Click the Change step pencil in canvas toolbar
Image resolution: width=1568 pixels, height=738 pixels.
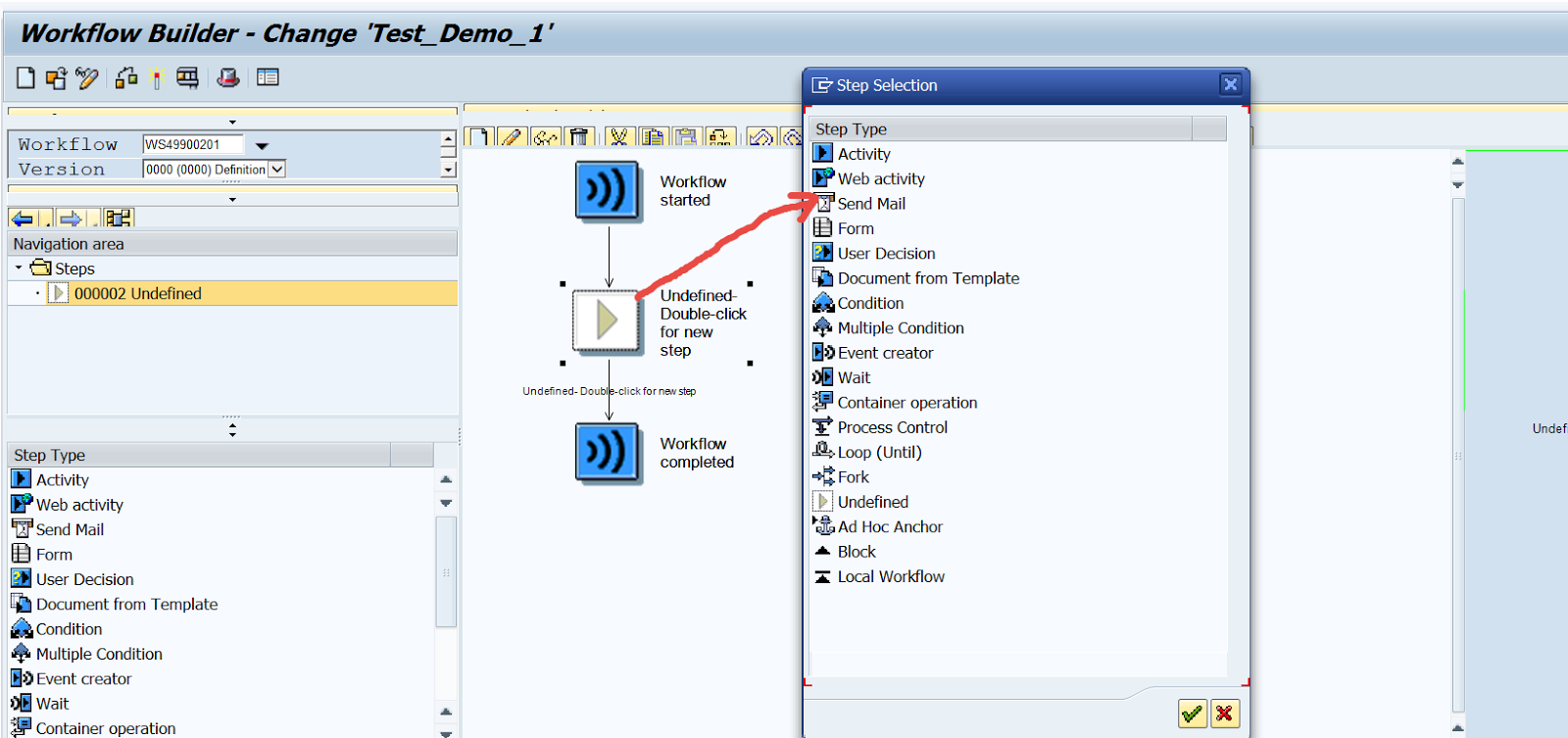coord(512,136)
